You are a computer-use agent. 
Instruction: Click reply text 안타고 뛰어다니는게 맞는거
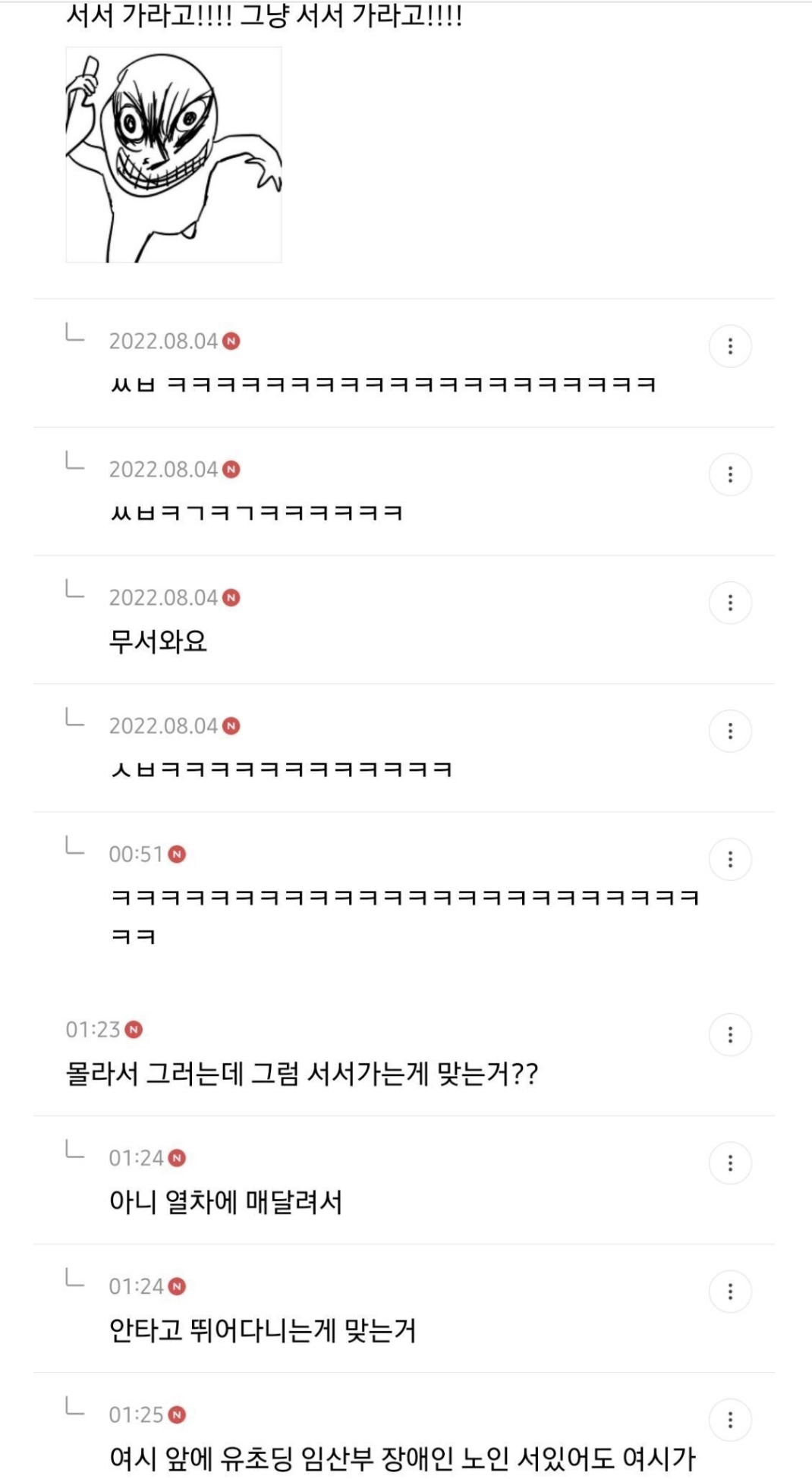pos(263,1330)
